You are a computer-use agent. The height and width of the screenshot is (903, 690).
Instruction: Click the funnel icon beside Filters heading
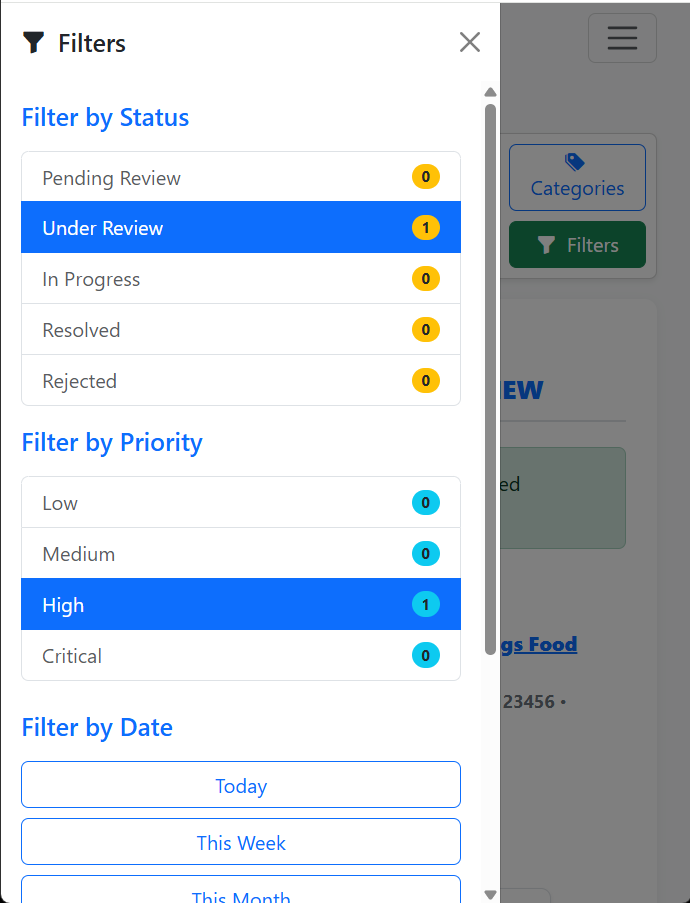click(x=34, y=43)
